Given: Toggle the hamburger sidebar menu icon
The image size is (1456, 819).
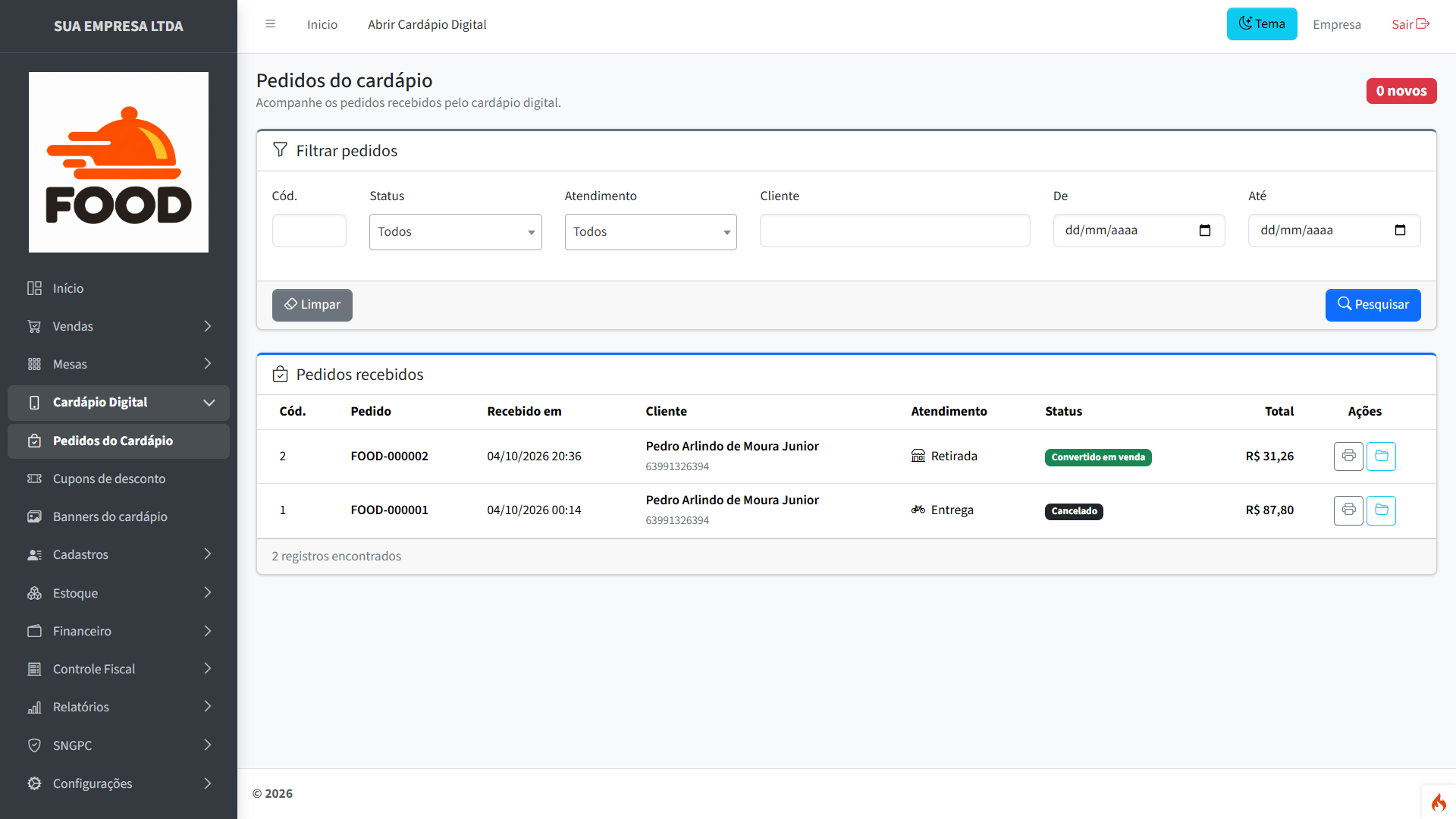Looking at the screenshot, I should point(270,24).
